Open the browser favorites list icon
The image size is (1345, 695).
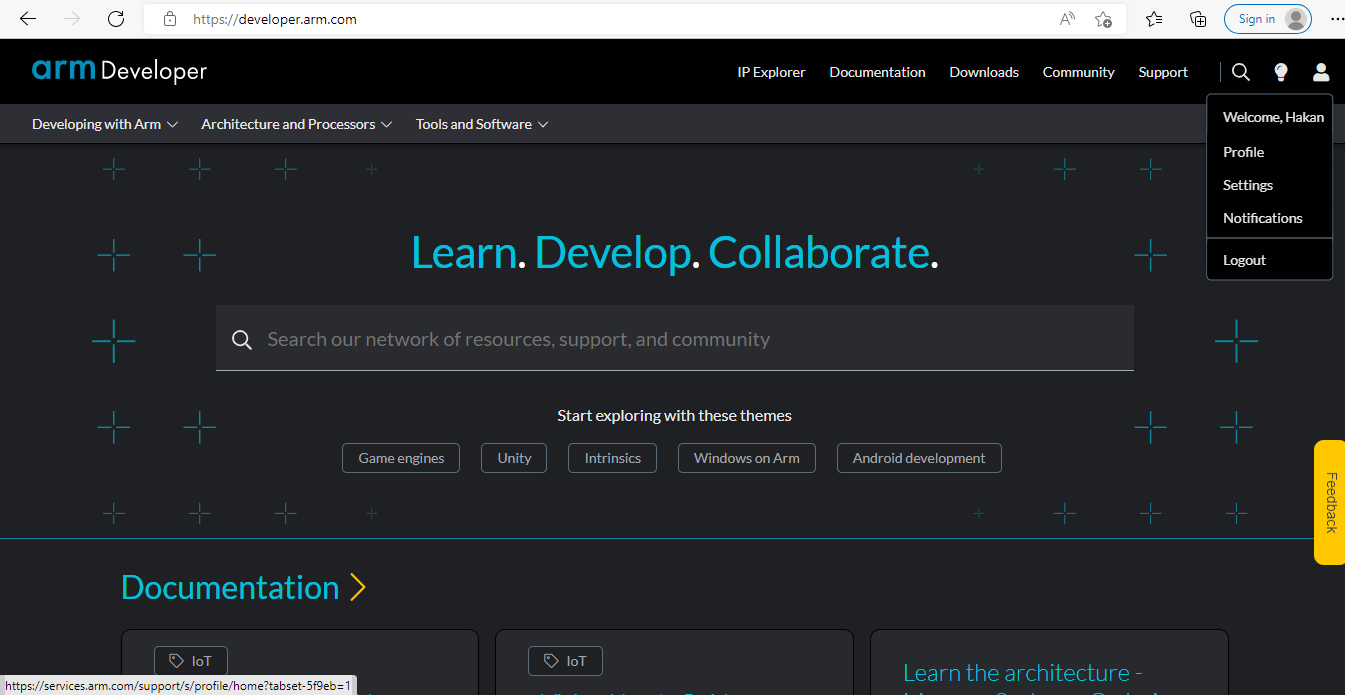click(x=1154, y=19)
